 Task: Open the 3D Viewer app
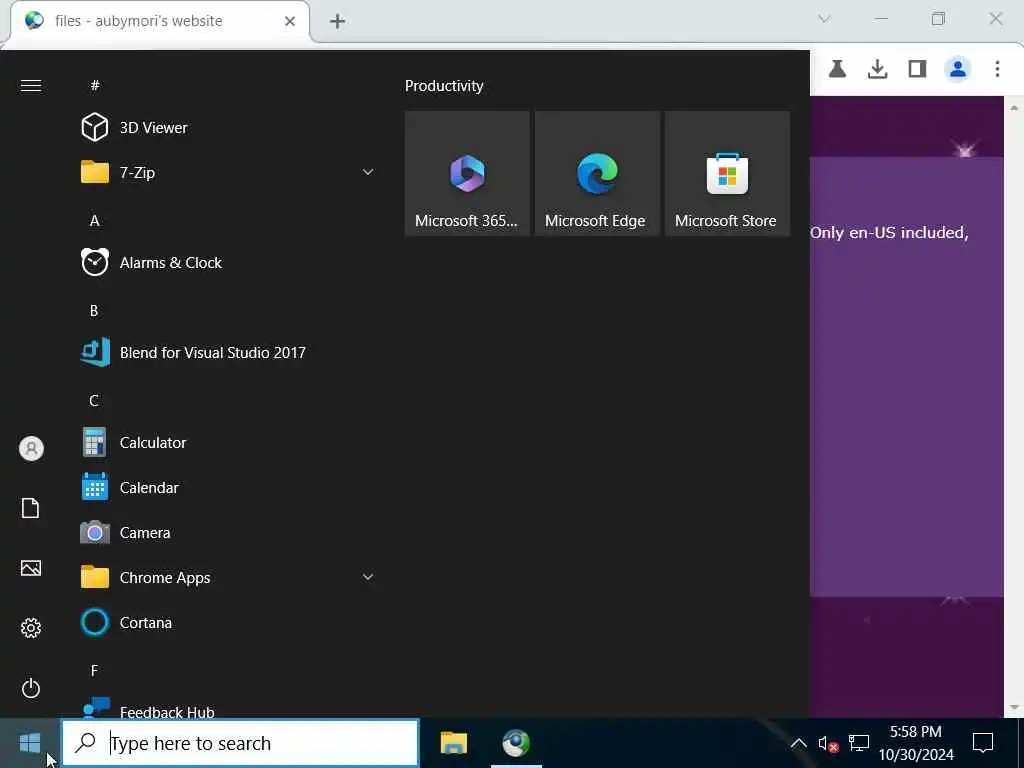click(229, 127)
